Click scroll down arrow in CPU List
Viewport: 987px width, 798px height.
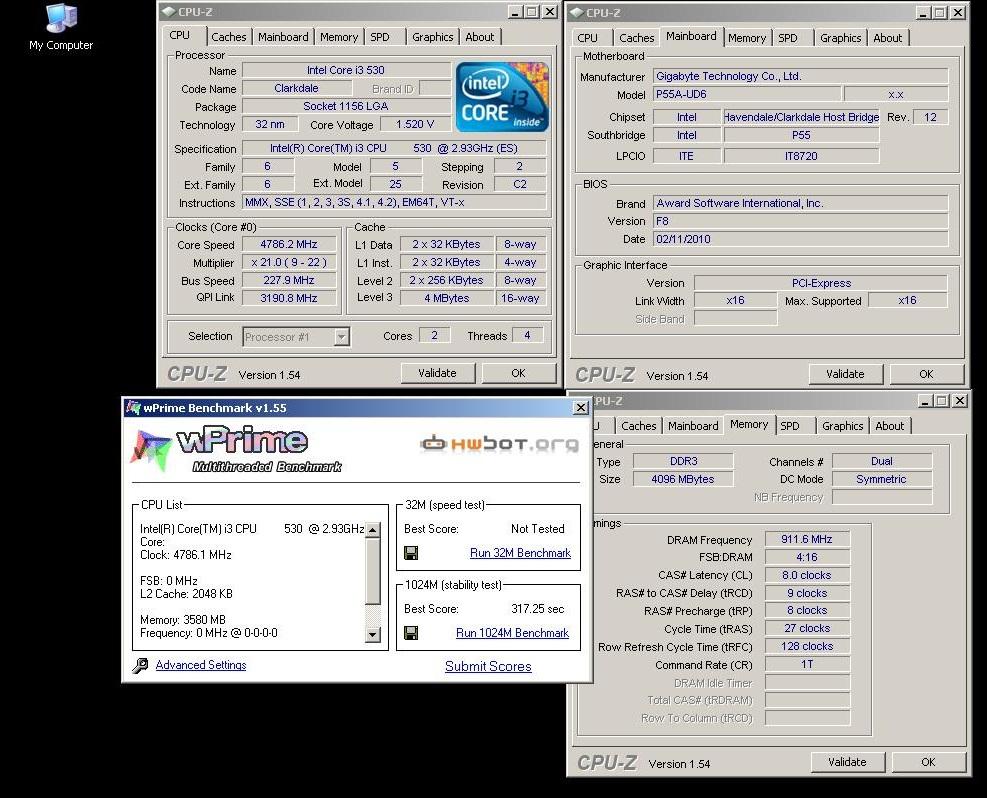(x=373, y=634)
